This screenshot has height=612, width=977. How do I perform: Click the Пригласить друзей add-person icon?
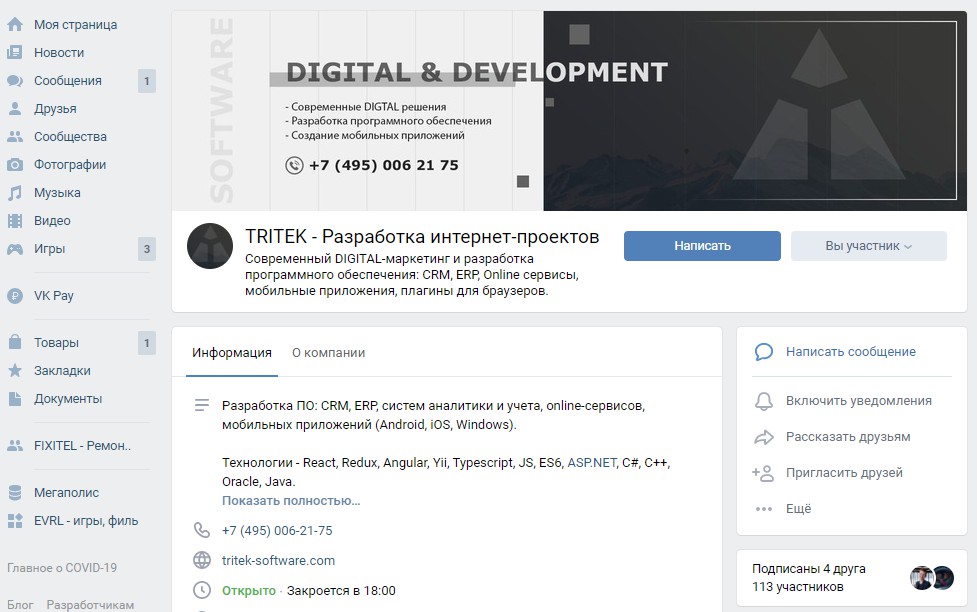click(764, 473)
